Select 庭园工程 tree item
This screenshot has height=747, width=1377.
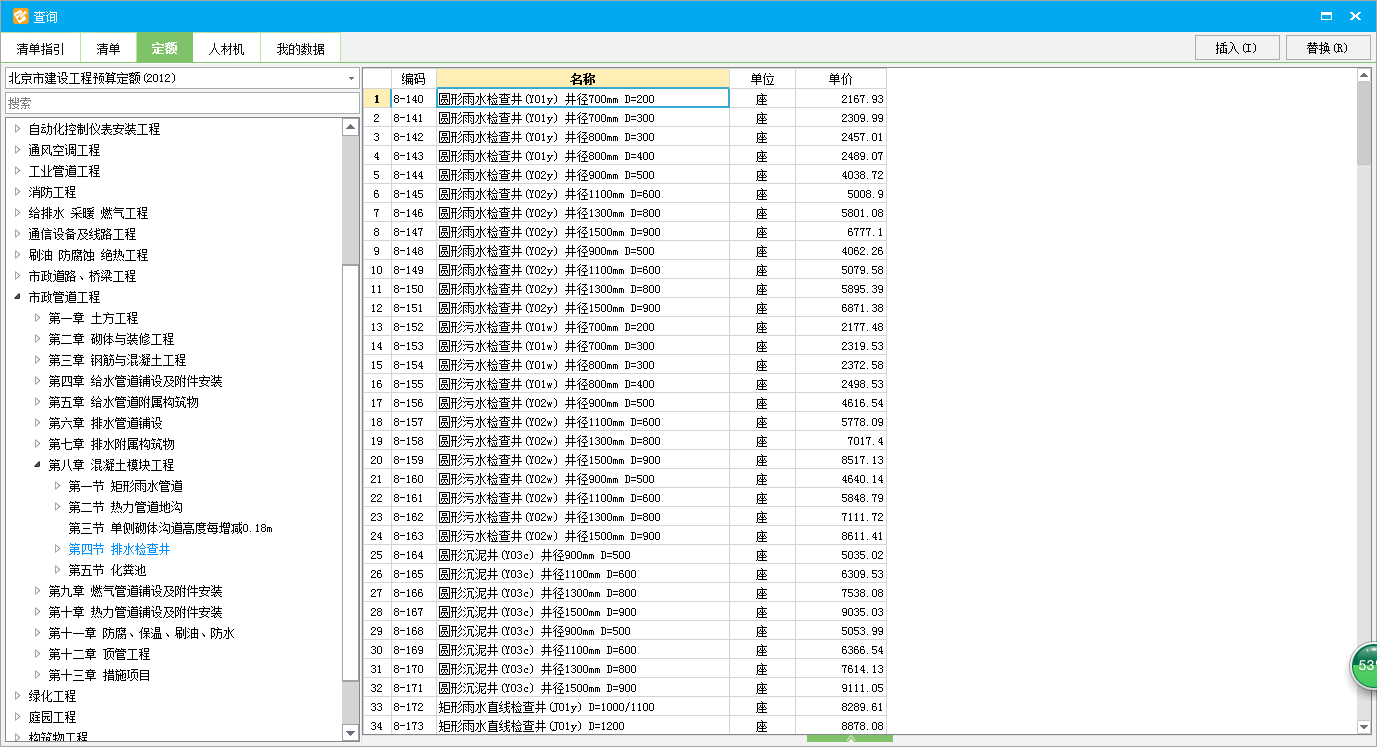click(52, 717)
